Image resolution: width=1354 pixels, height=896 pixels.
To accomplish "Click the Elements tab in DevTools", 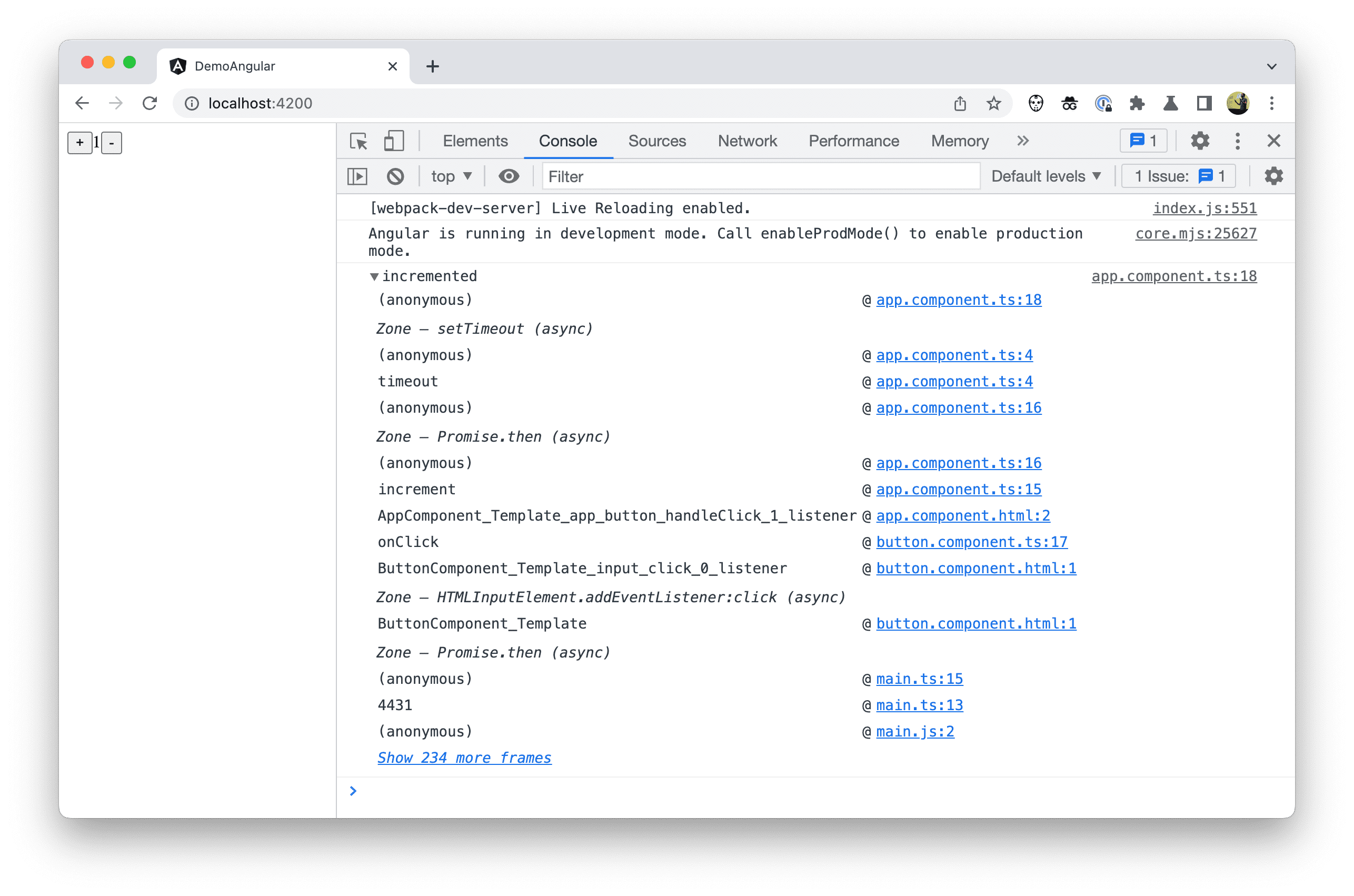I will [x=475, y=140].
